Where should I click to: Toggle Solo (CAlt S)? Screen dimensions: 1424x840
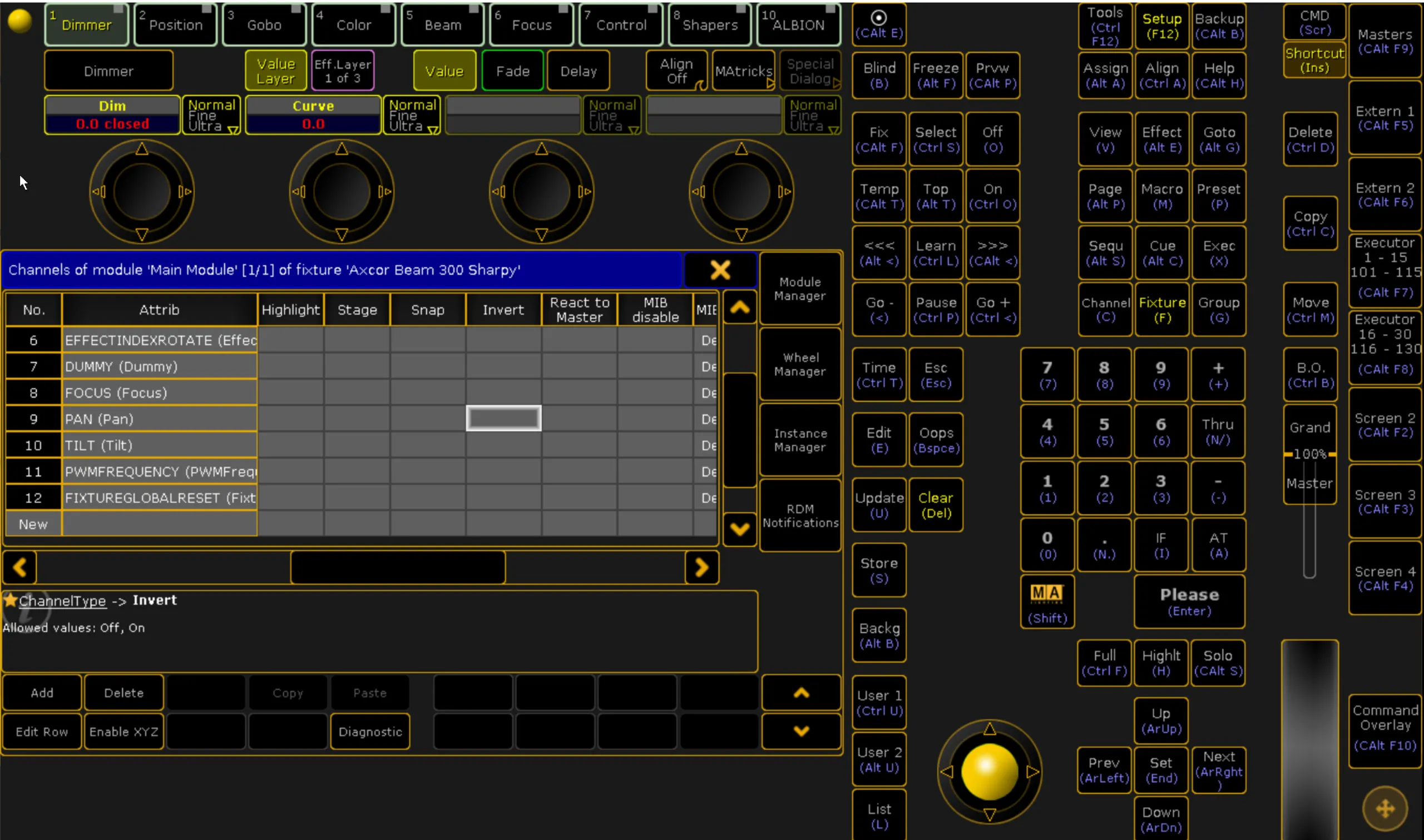(x=1218, y=663)
